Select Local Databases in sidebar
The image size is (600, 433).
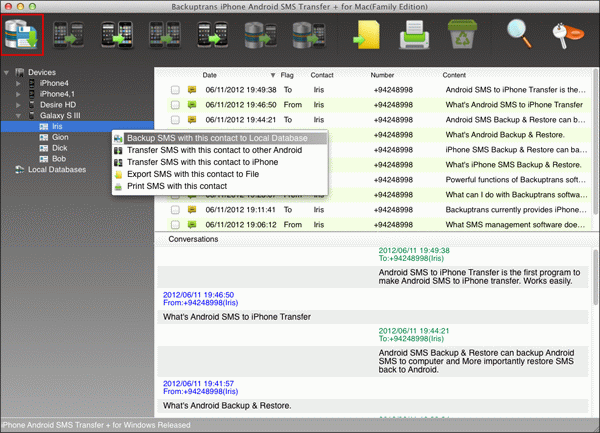click(x=57, y=169)
